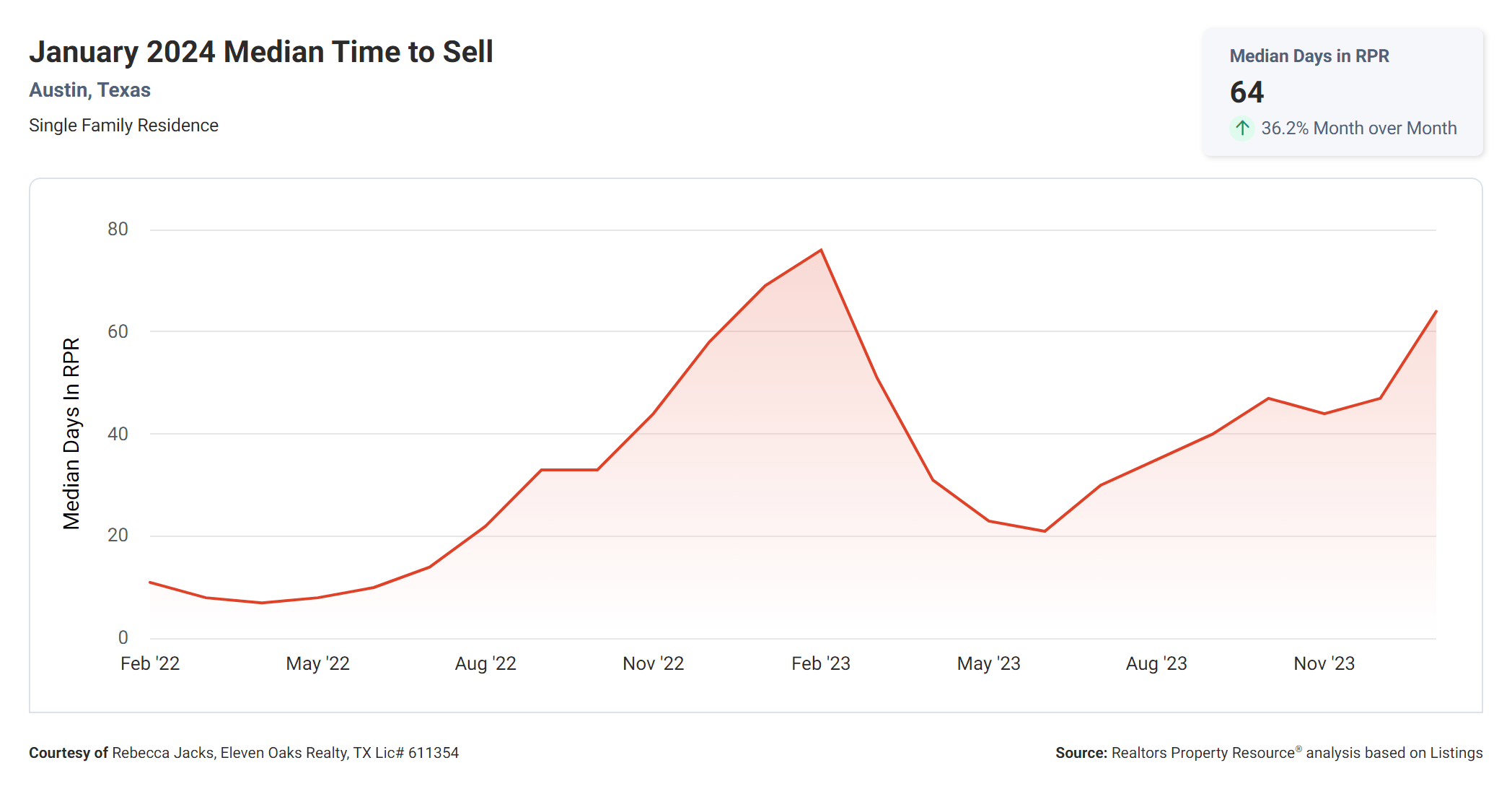
Task: Click the Aug '23 x-axis label
Action: click(x=1156, y=663)
